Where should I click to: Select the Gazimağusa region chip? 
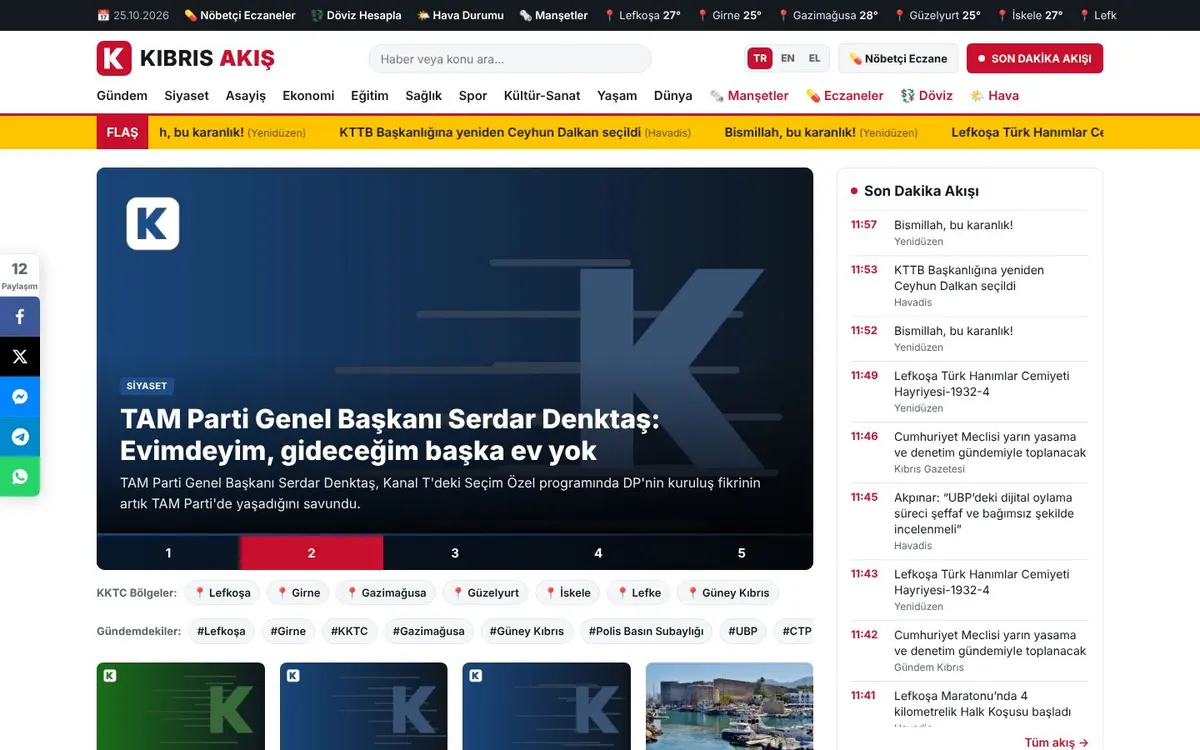coord(385,593)
